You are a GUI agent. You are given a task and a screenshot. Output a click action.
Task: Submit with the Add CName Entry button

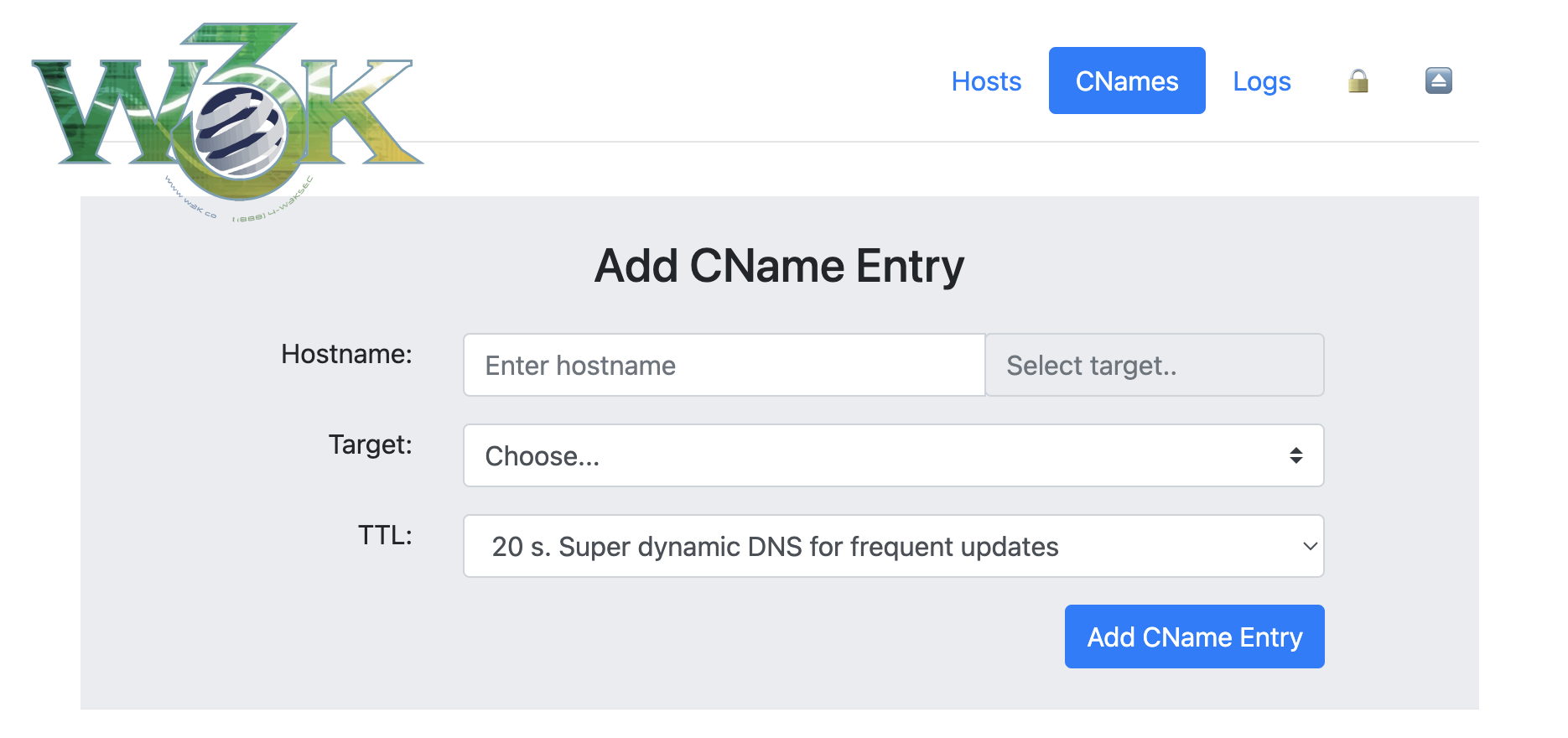point(1194,637)
